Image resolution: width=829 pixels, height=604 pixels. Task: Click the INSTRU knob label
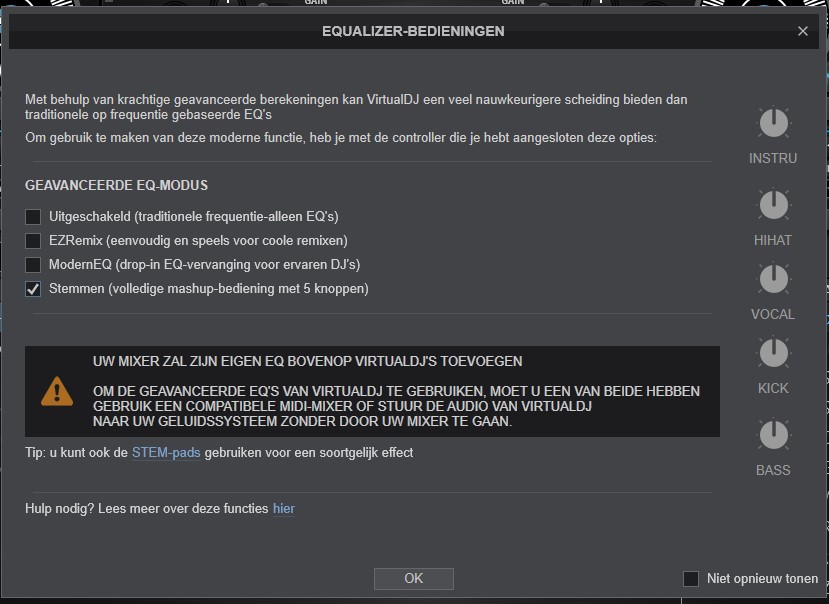click(773, 158)
